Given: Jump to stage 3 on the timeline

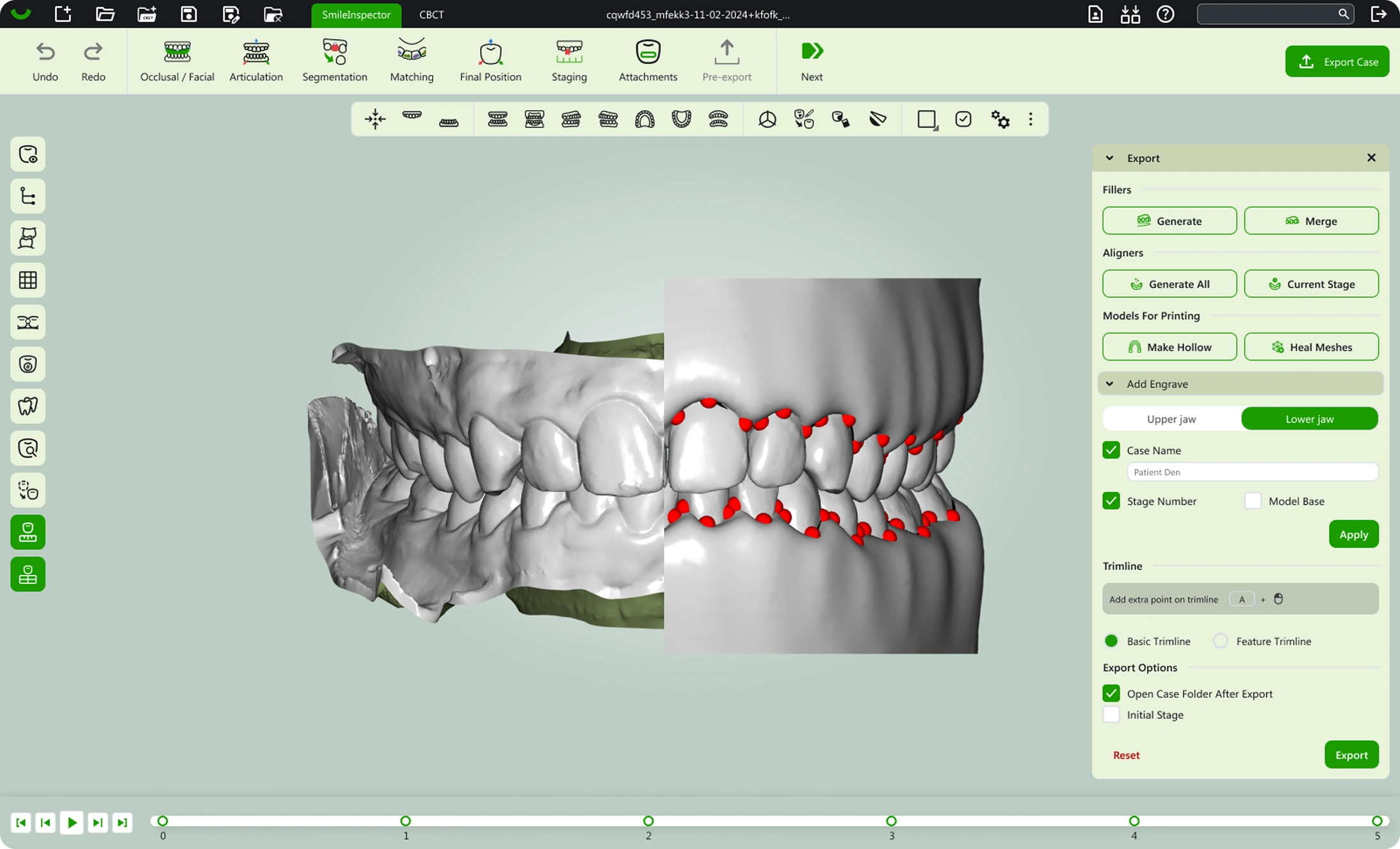Looking at the screenshot, I should [891, 821].
